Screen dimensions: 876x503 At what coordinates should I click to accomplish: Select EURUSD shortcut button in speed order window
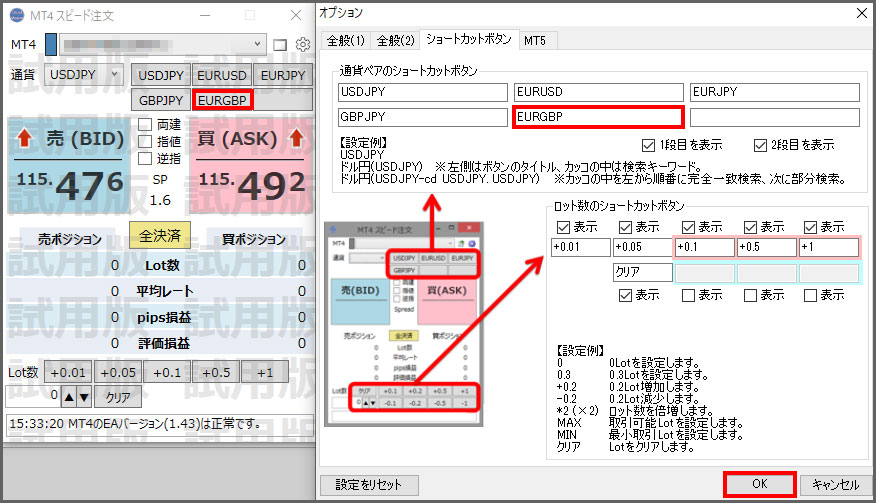point(222,75)
